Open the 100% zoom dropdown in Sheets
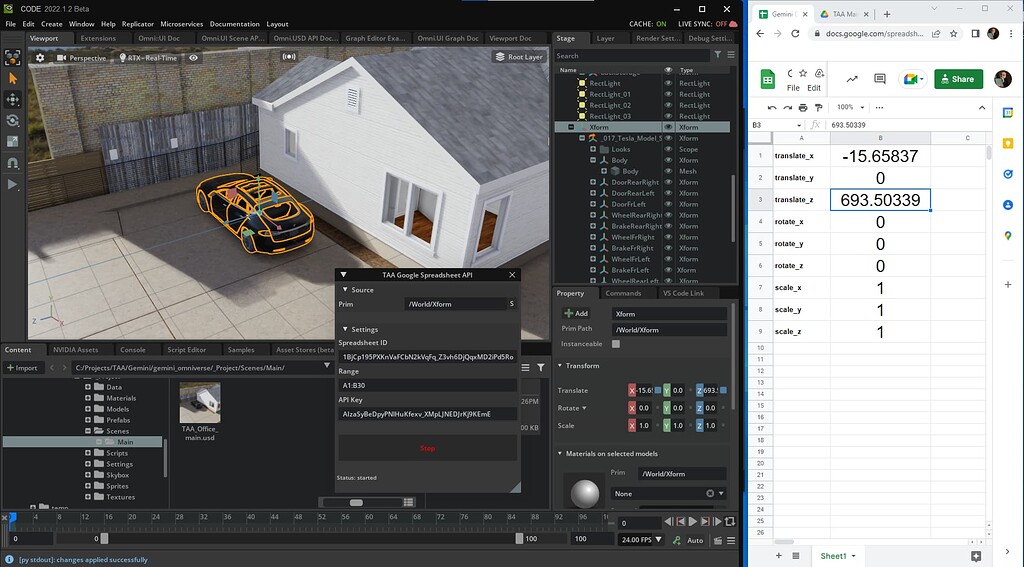 click(851, 107)
